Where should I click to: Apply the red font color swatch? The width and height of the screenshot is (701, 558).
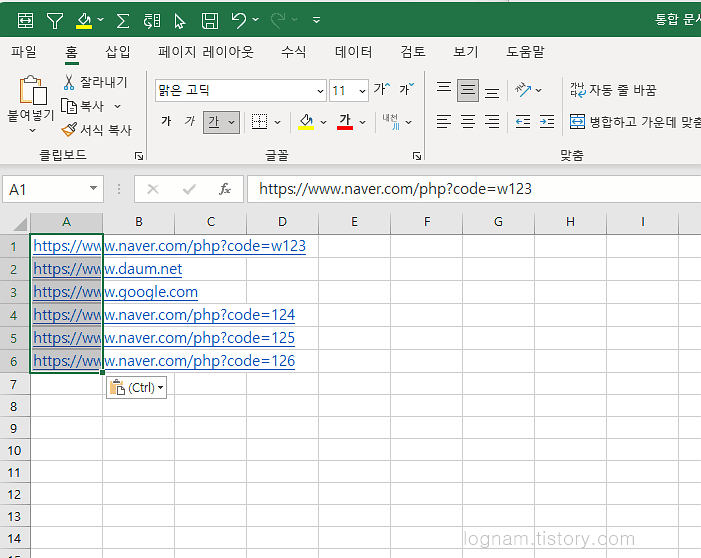[345, 122]
